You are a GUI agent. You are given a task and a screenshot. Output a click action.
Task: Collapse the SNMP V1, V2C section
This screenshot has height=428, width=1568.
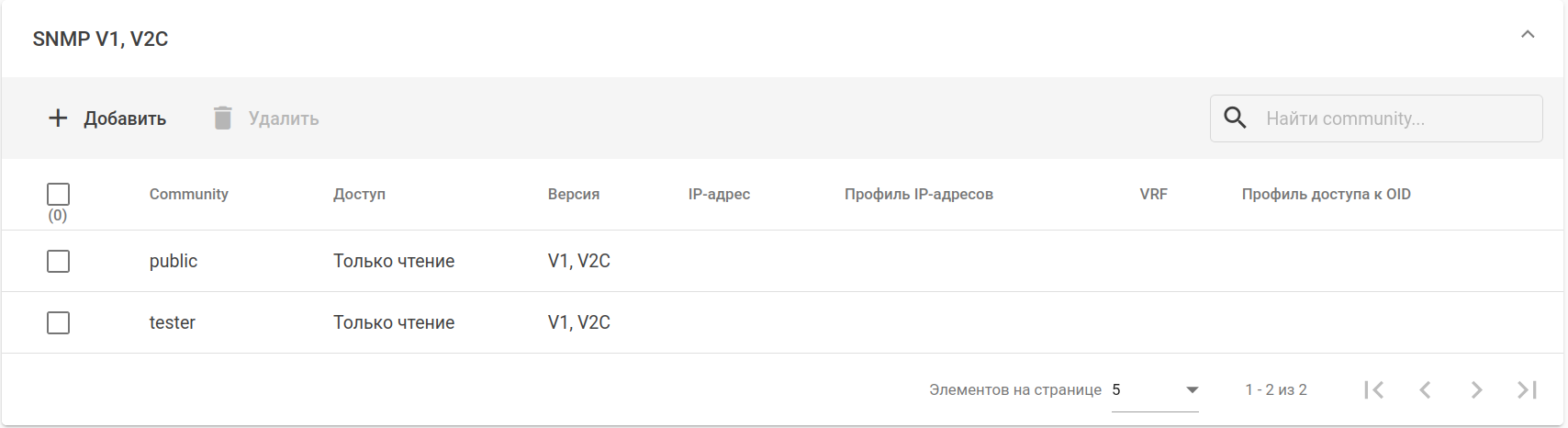click(1528, 35)
